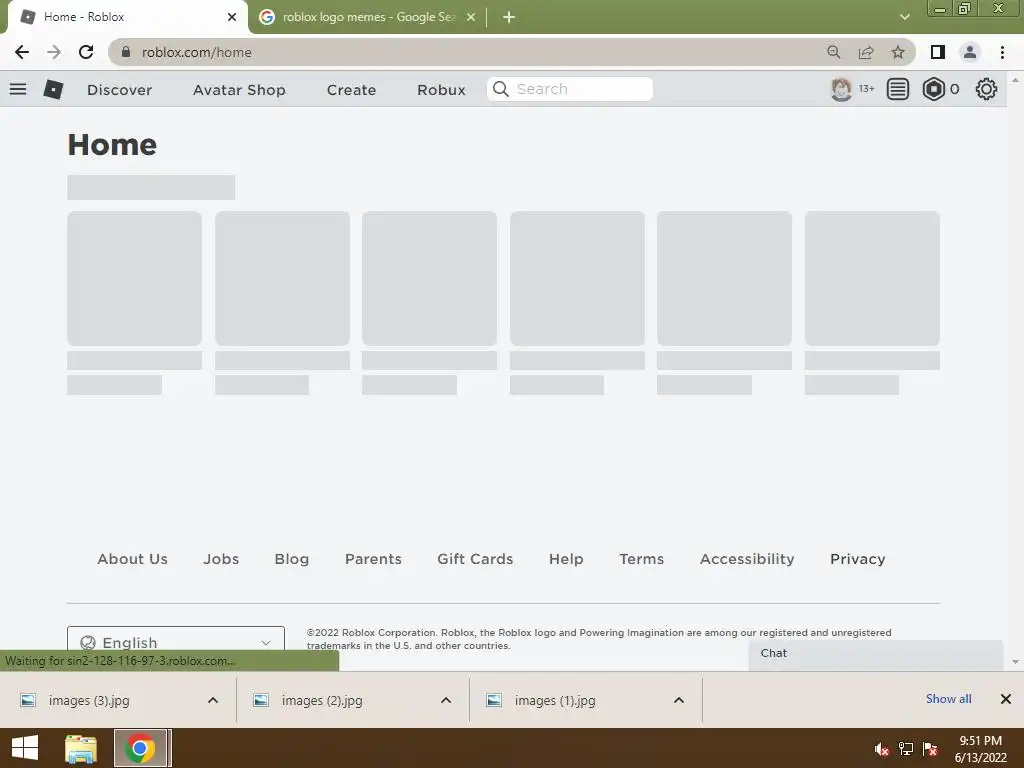This screenshot has width=1024, height=768.
Task: Click the 13+ age label
Action: (866, 89)
